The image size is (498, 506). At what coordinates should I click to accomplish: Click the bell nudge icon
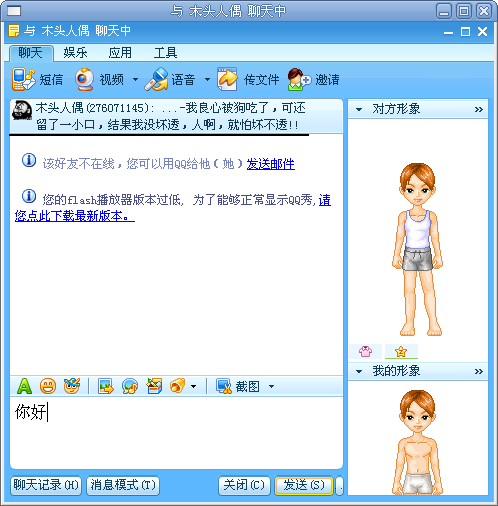click(x=177, y=386)
